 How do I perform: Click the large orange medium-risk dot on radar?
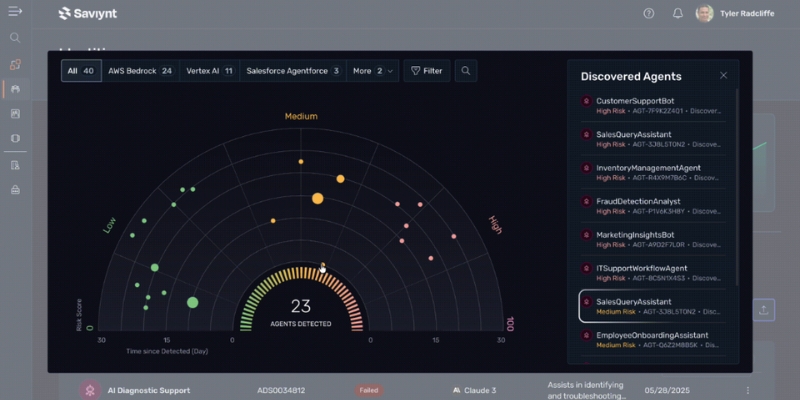point(318,198)
